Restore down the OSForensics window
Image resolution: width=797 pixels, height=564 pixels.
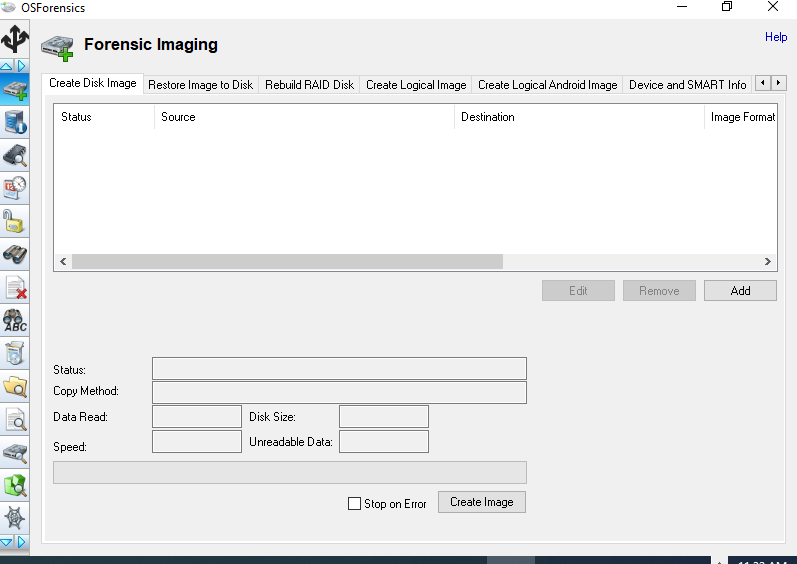(x=727, y=7)
